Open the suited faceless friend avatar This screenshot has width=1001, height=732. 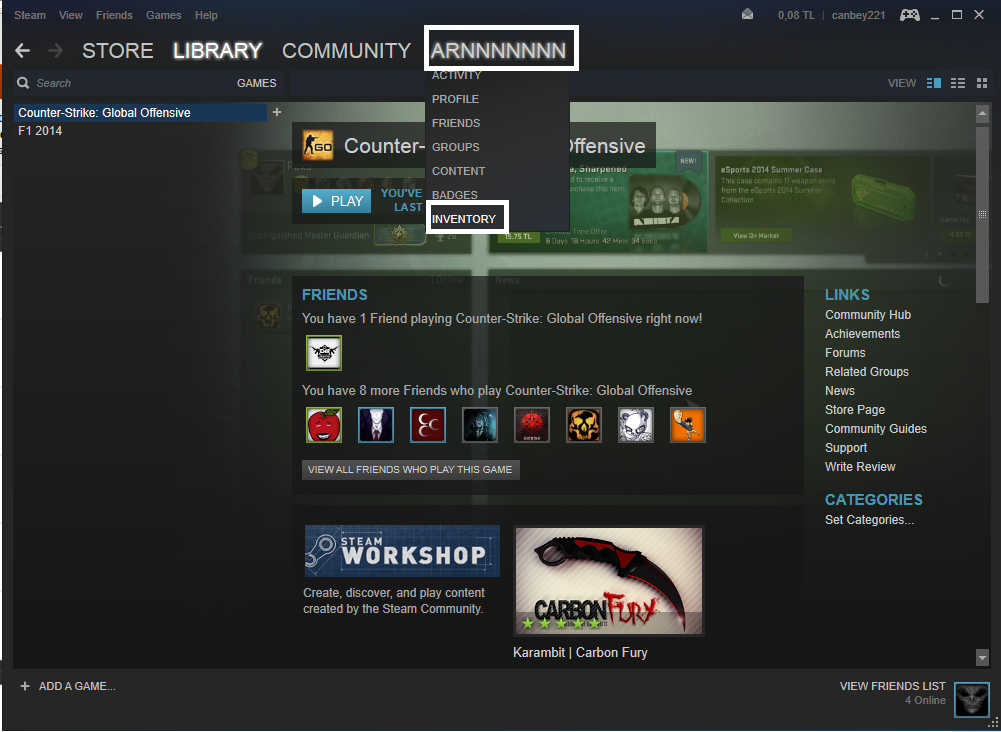point(375,425)
